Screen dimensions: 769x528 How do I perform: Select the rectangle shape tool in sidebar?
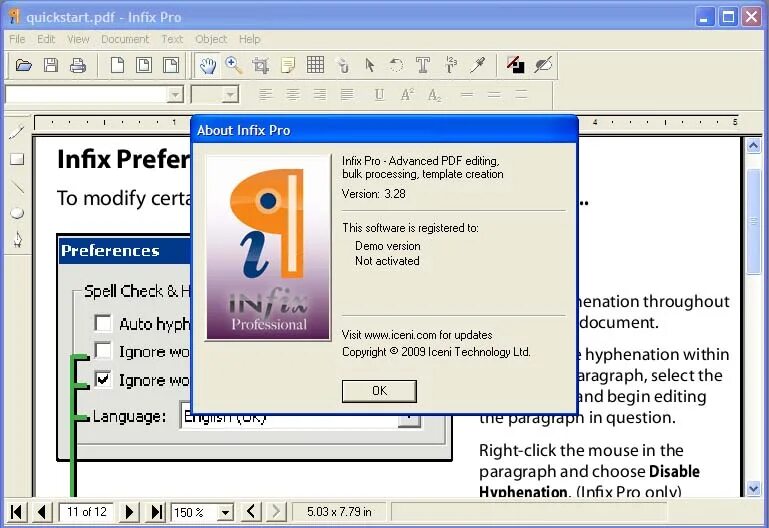(x=17, y=159)
